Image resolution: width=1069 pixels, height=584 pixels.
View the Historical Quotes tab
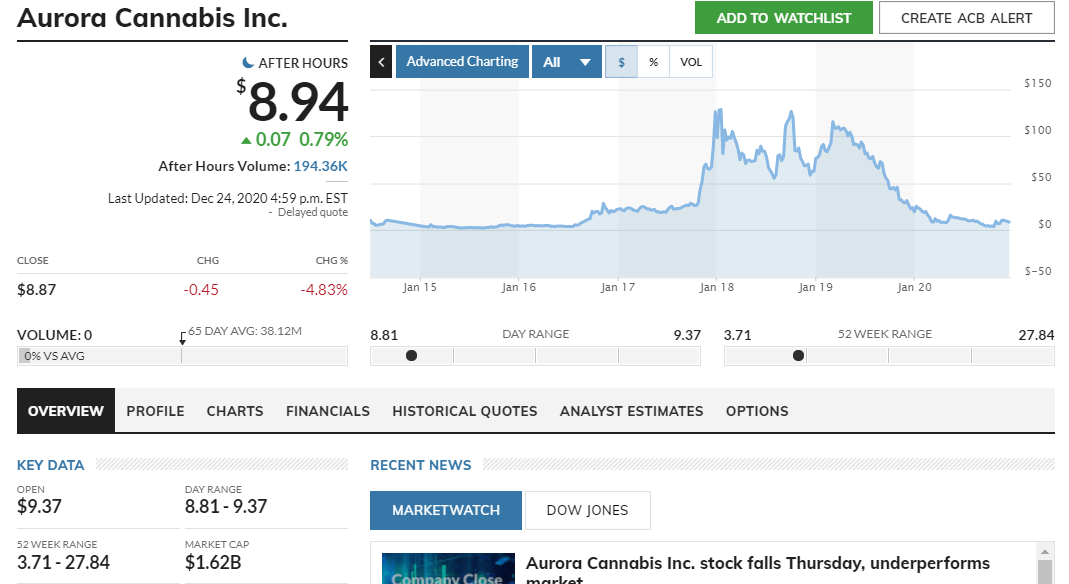465,411
